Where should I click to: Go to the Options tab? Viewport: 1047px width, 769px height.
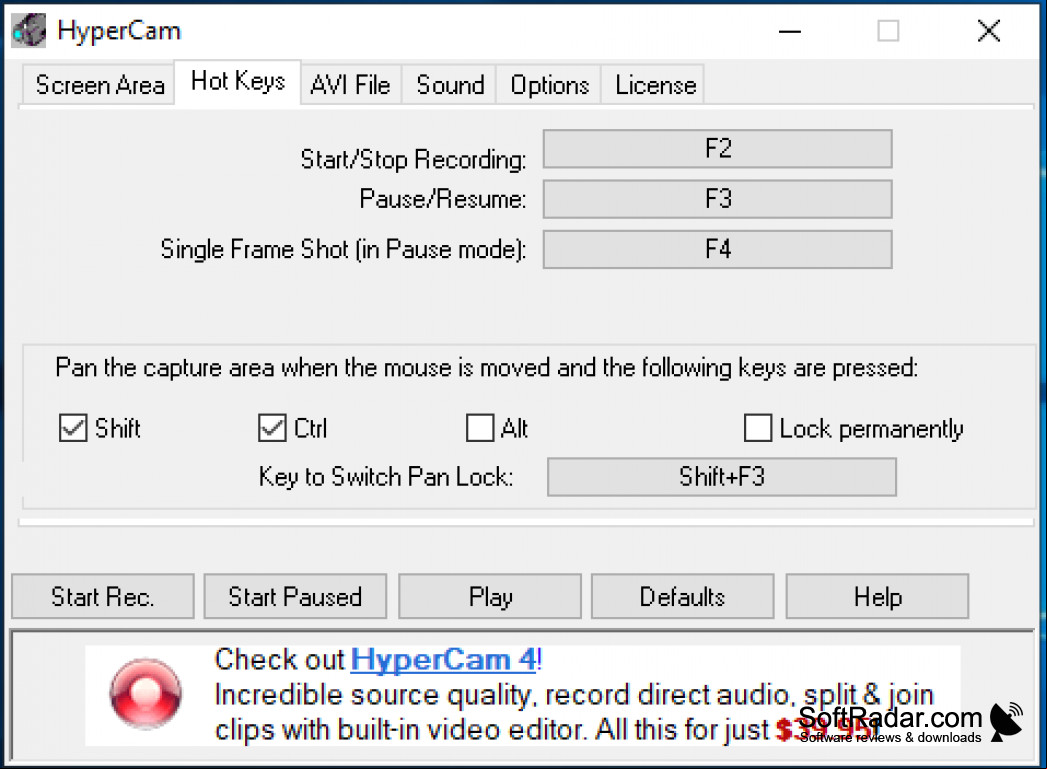tap(549, 85)
